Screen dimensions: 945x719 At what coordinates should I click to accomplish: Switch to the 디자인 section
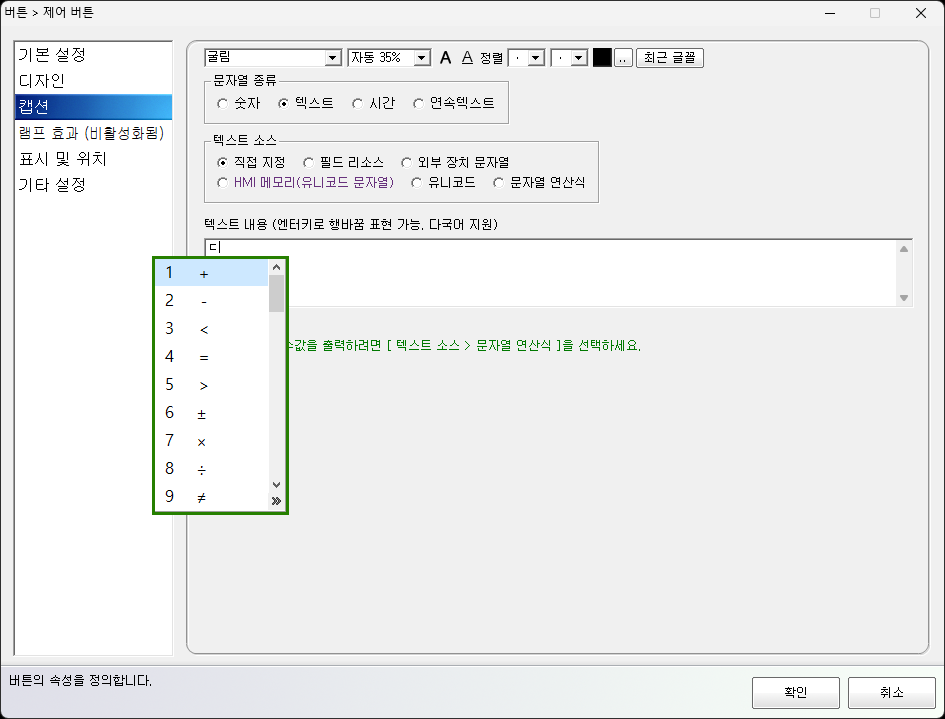point(48,79)
